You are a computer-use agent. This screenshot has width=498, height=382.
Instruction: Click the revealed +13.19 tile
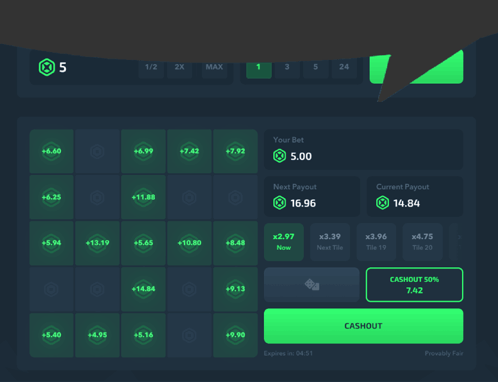[97, 243]
